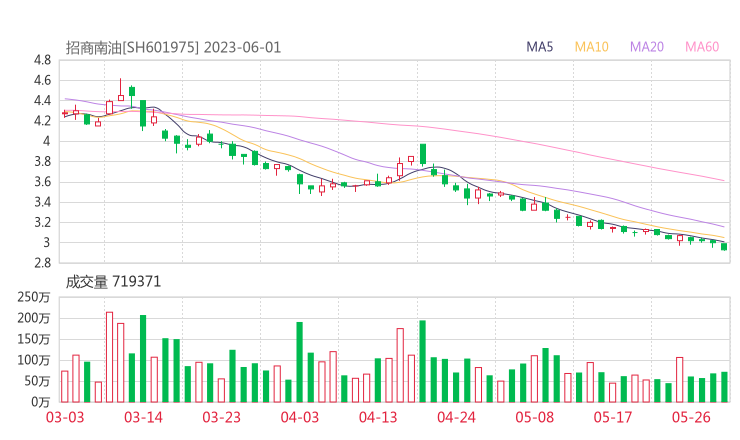Click the MA60 legend label
740x440 pixels.
pos(702,47)
